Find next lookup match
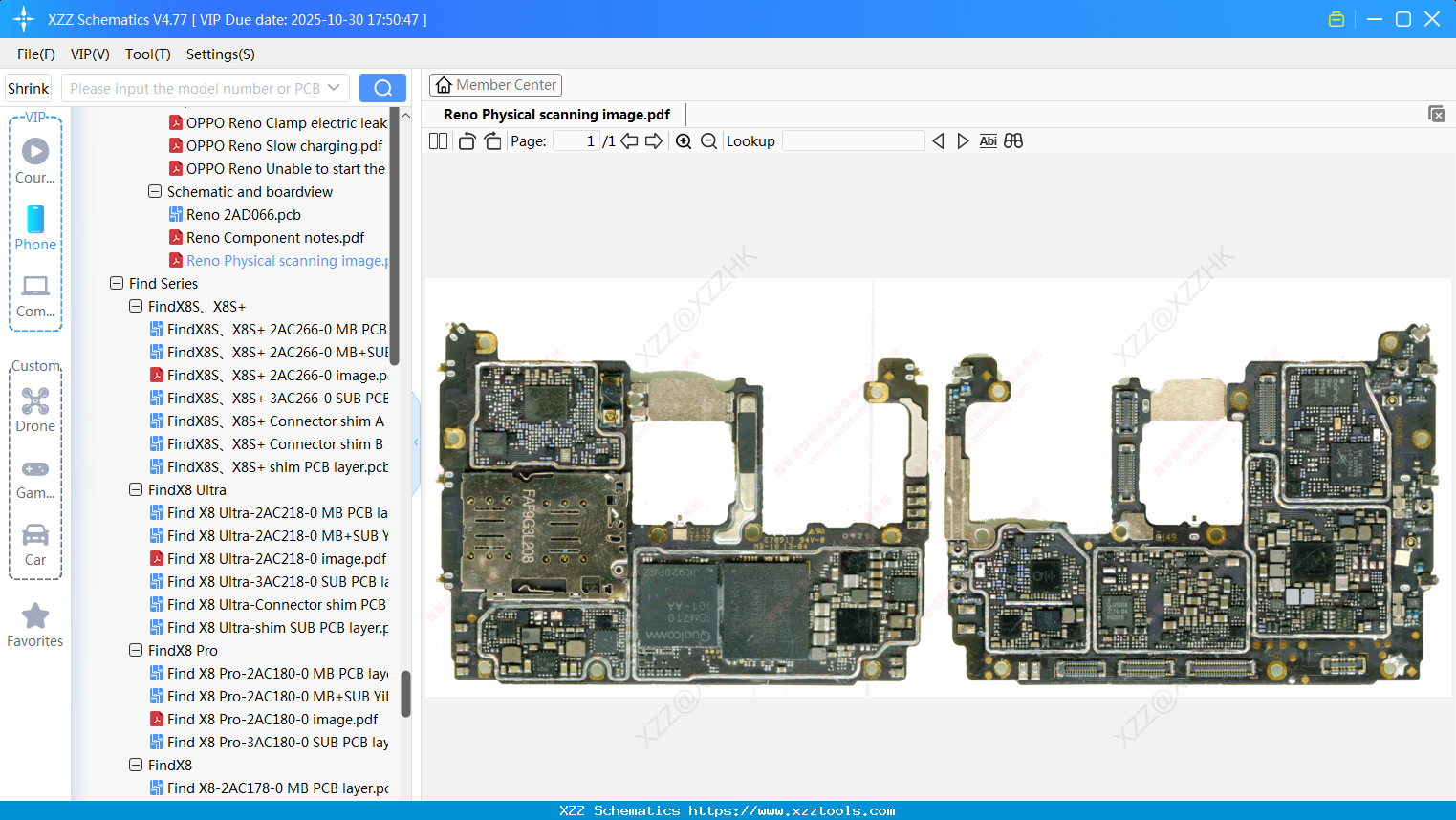The height and width of the screenshot is (820, 1456). click(963, 141)
